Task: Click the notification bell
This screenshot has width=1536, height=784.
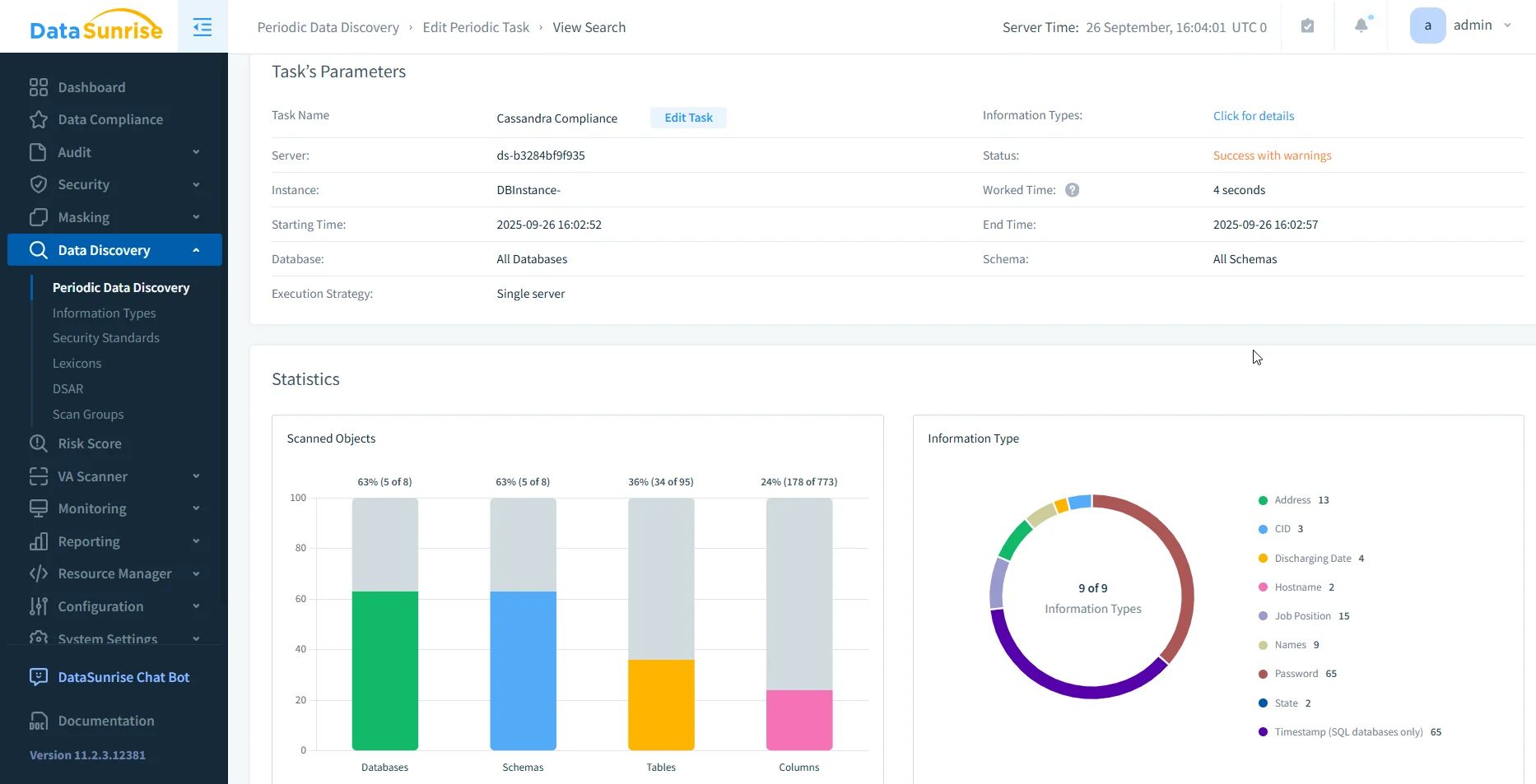Action: tap(1361, 26)
